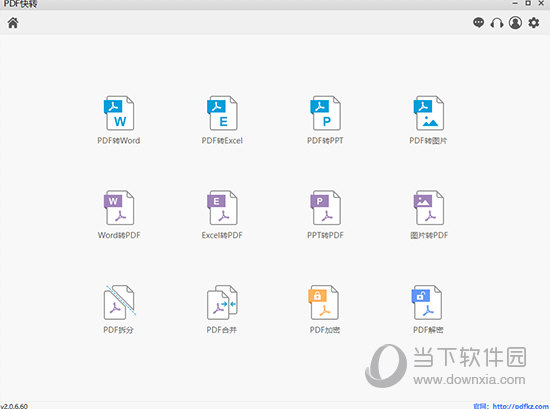Viewport: 550px width, 409px height.
Task: Click the 'PDF转PPT' text label
Action: [x=325, y=141]
